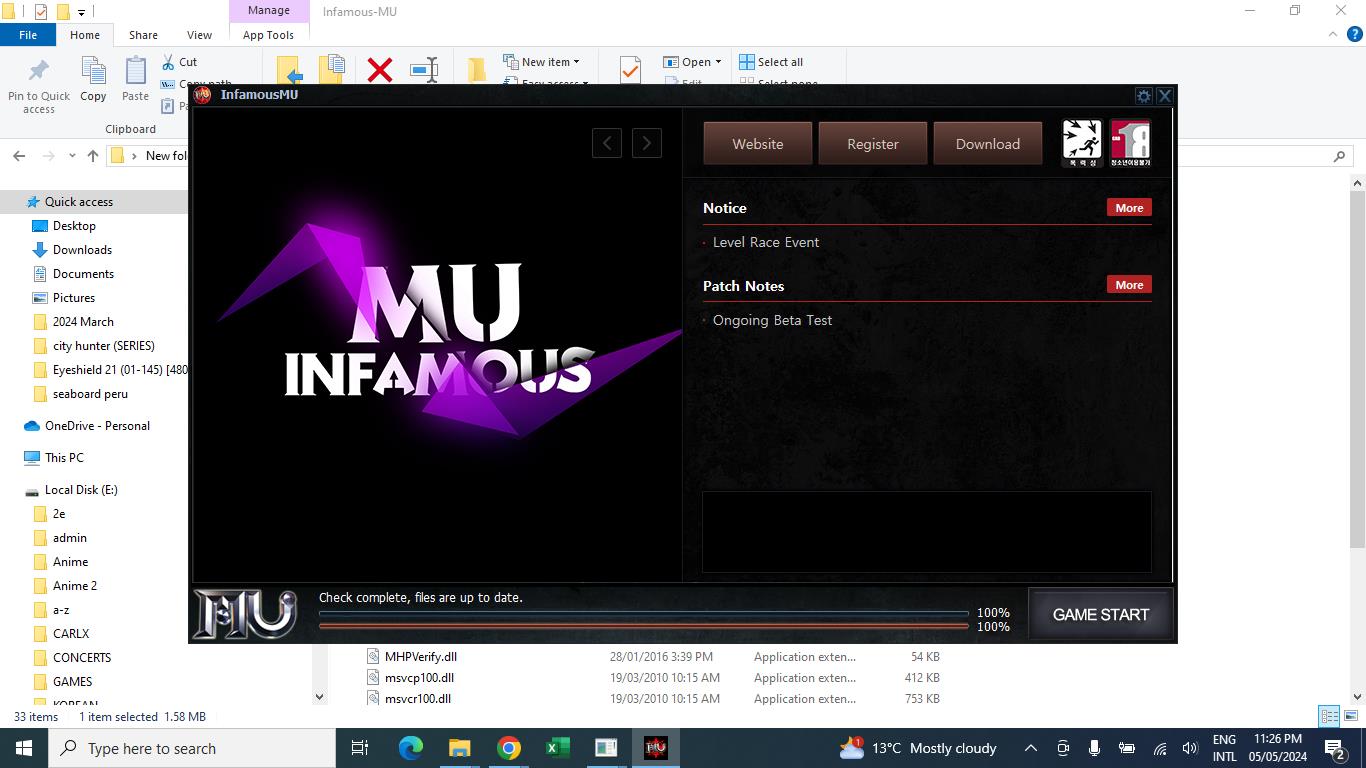Click Select all in Explorer ribbon

tap(771, 62)
